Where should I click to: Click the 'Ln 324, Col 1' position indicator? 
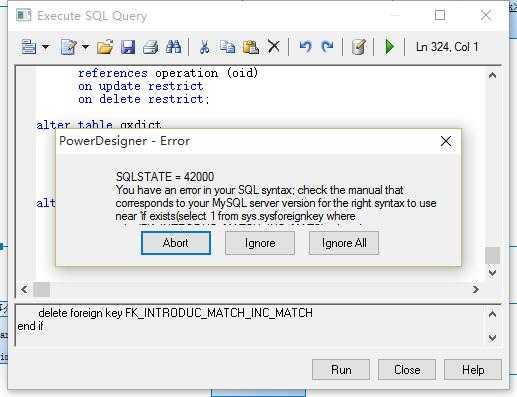(x=447, y=47)
